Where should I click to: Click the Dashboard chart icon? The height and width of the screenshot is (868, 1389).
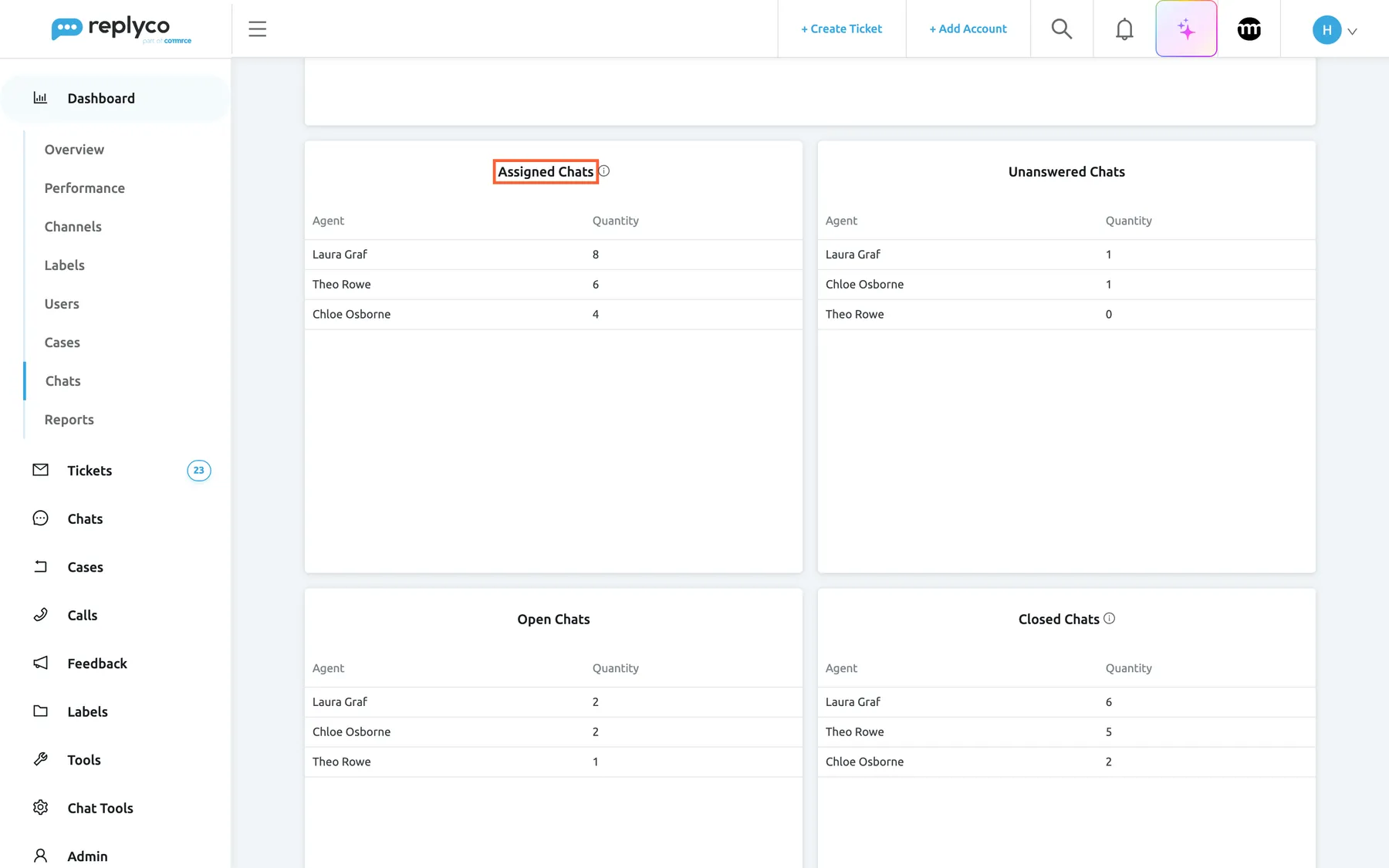pyautogui.click(x=40, y=98)
